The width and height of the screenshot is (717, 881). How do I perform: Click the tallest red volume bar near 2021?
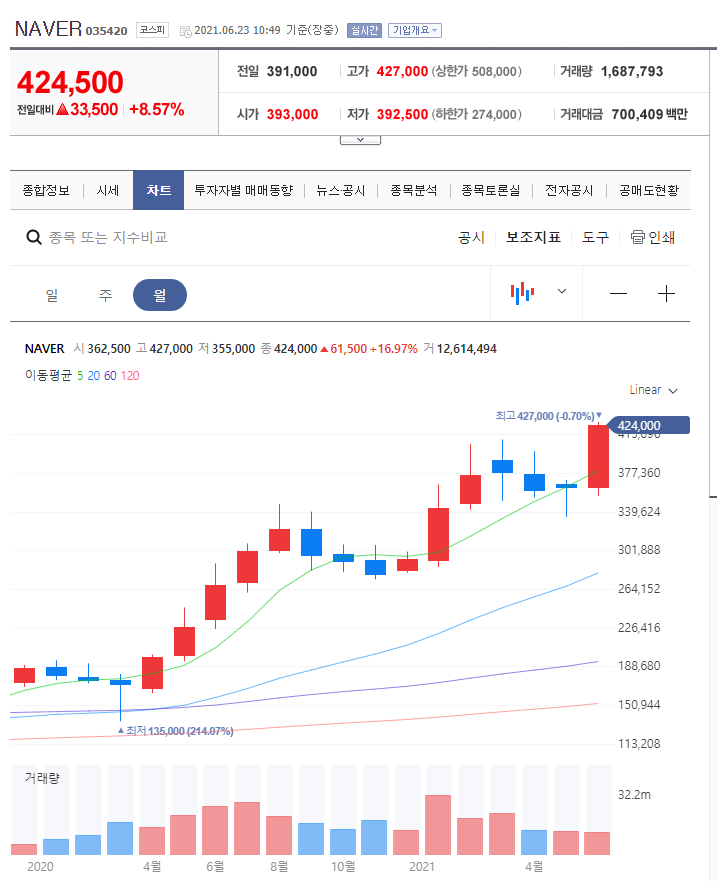pos(438,825)
